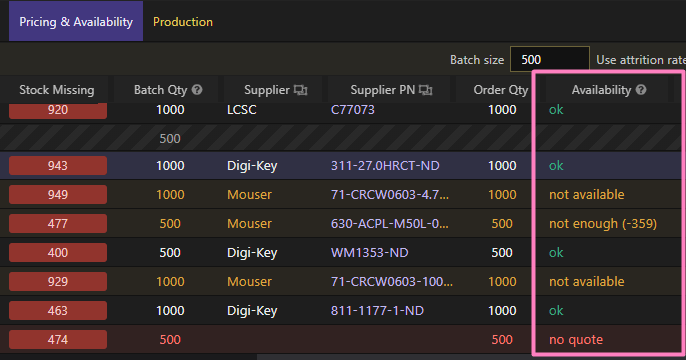This screenshot has width=686, height=360.
Task: Click the Supplier PN column copy icon
Action: [x=425, y=90]
